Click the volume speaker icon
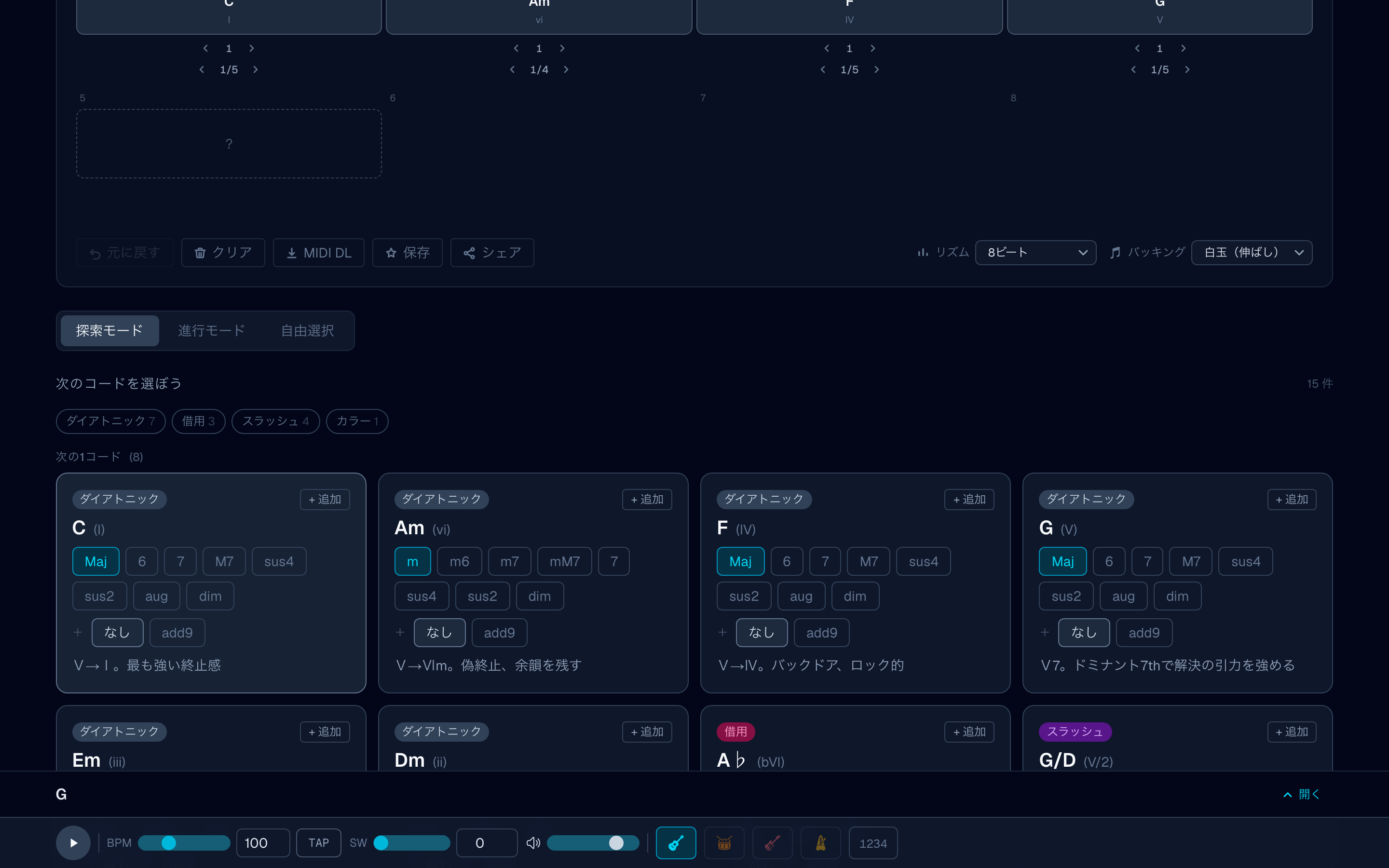 coord(533,843)
